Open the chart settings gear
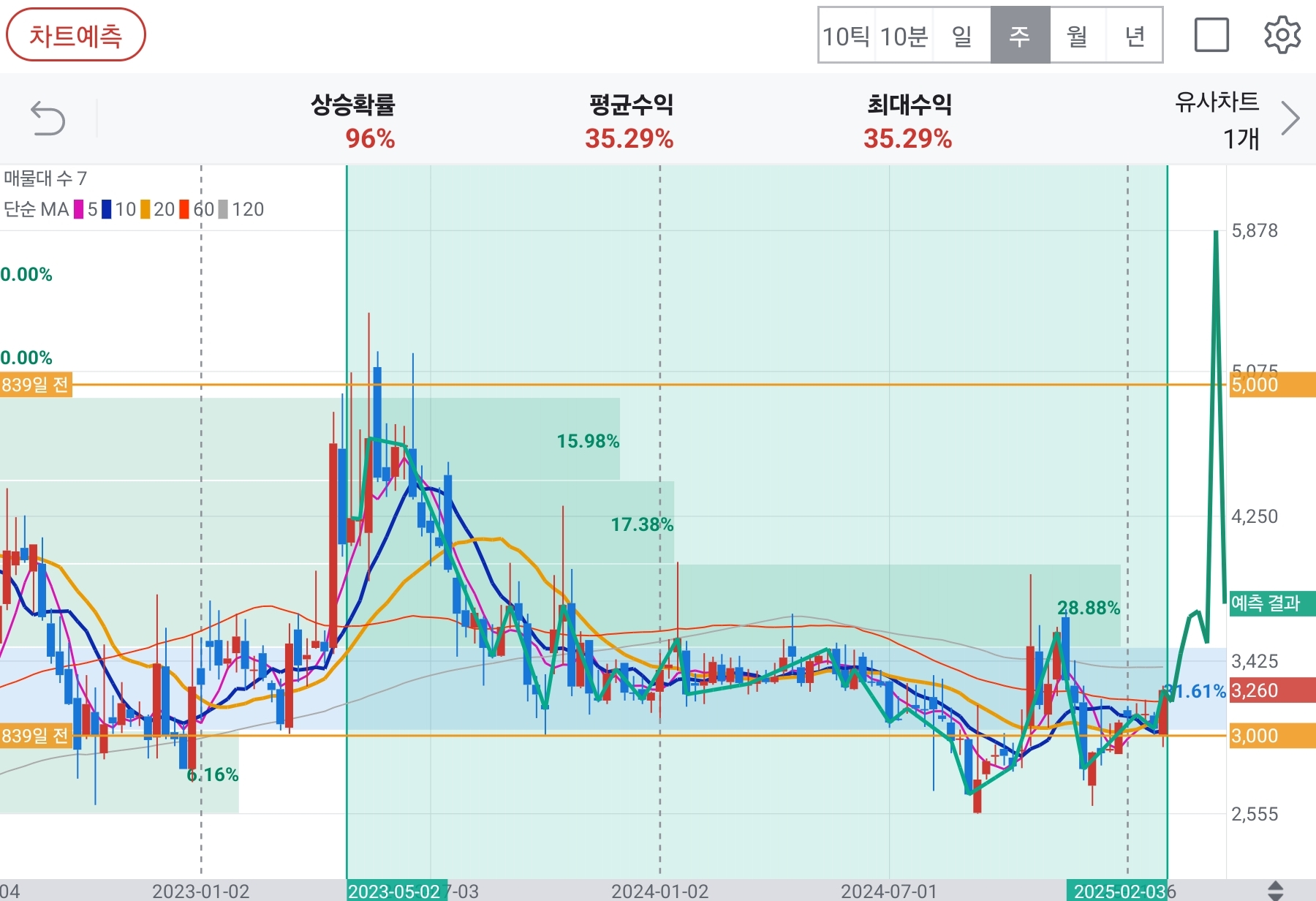This screenshot has width=1316, height=901. 1282,35
